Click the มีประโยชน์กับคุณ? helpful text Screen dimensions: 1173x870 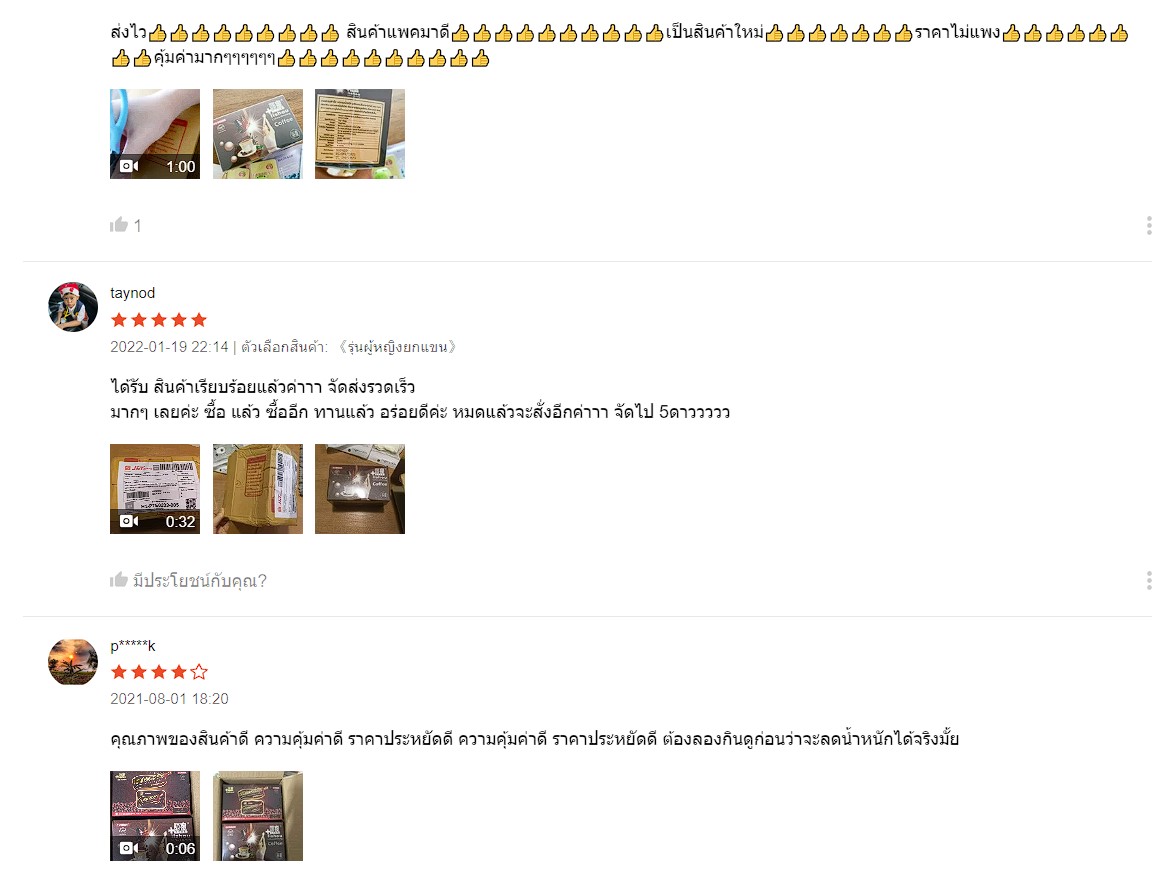200,580
